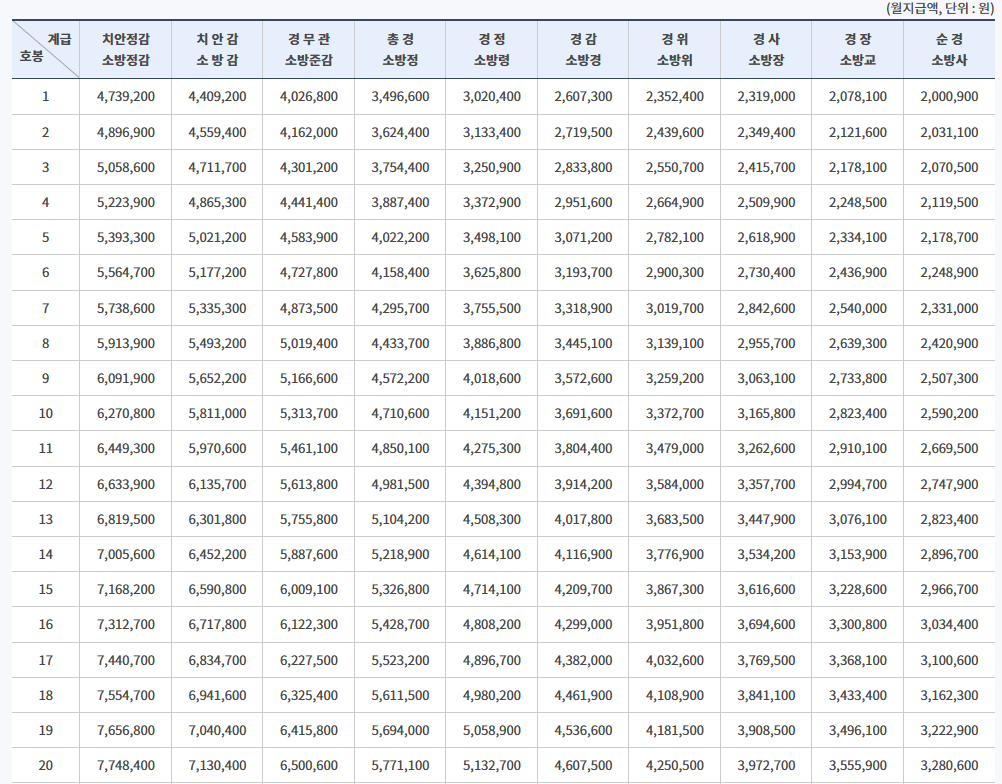Select row number 20 in the 호봉 column
The image size is (1002, 784).
pos(40,765)
